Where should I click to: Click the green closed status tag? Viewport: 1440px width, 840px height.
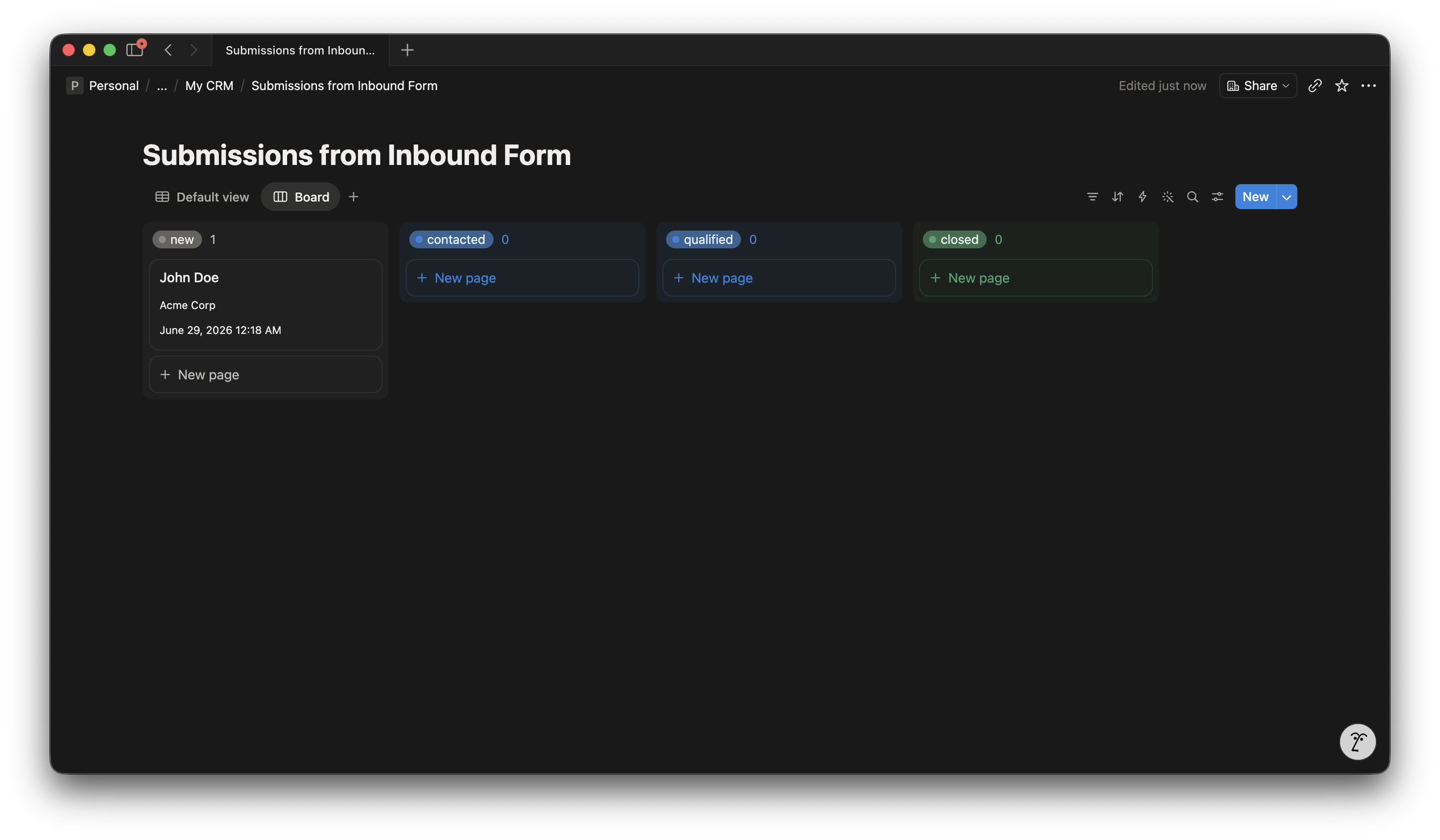click(x=955, y=240)
